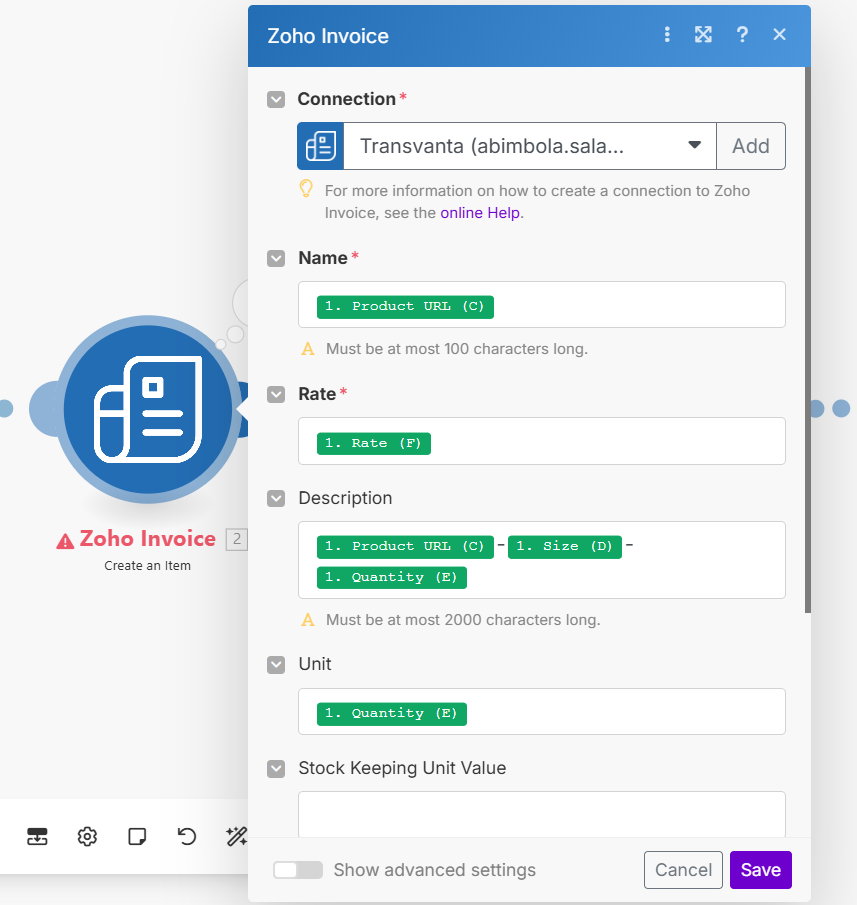Viewport: 857px width, 905px height.
Task: Collapse the Unit field chevron
Action: coord(276,664)
